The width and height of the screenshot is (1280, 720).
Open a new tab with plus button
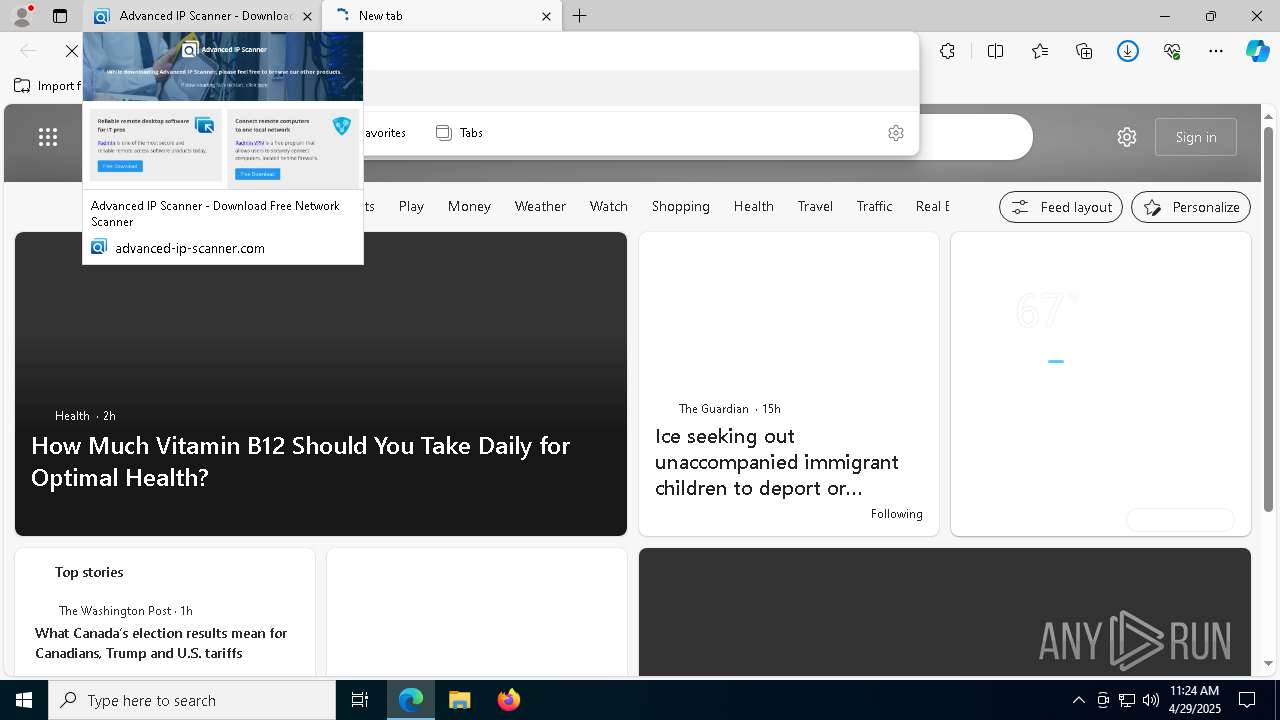click(x=580, y=16)
